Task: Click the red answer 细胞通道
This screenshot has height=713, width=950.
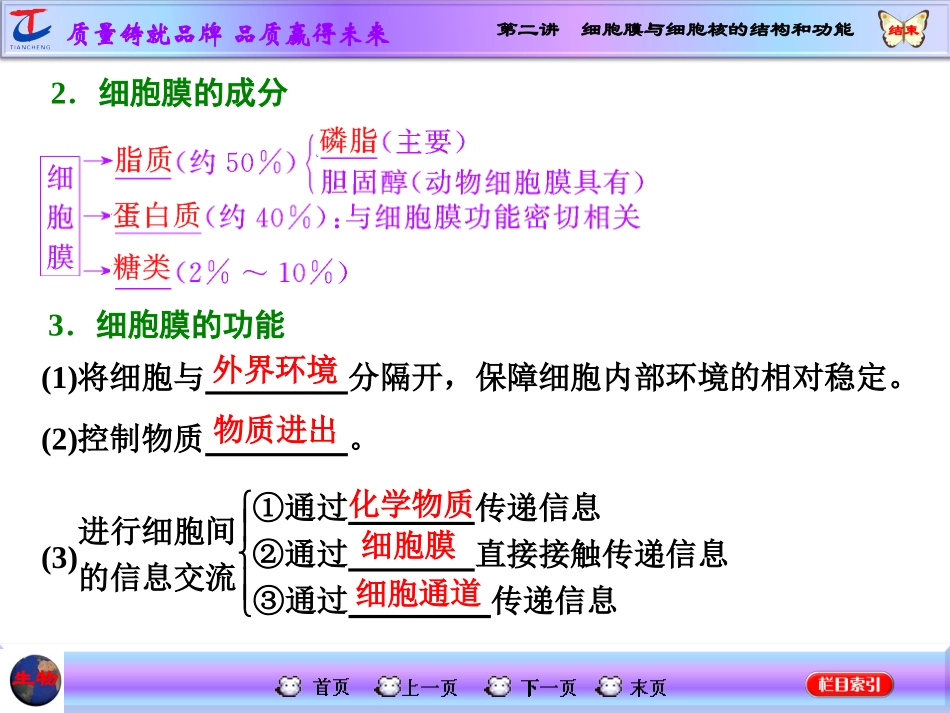Action: [x=419, y=592]
